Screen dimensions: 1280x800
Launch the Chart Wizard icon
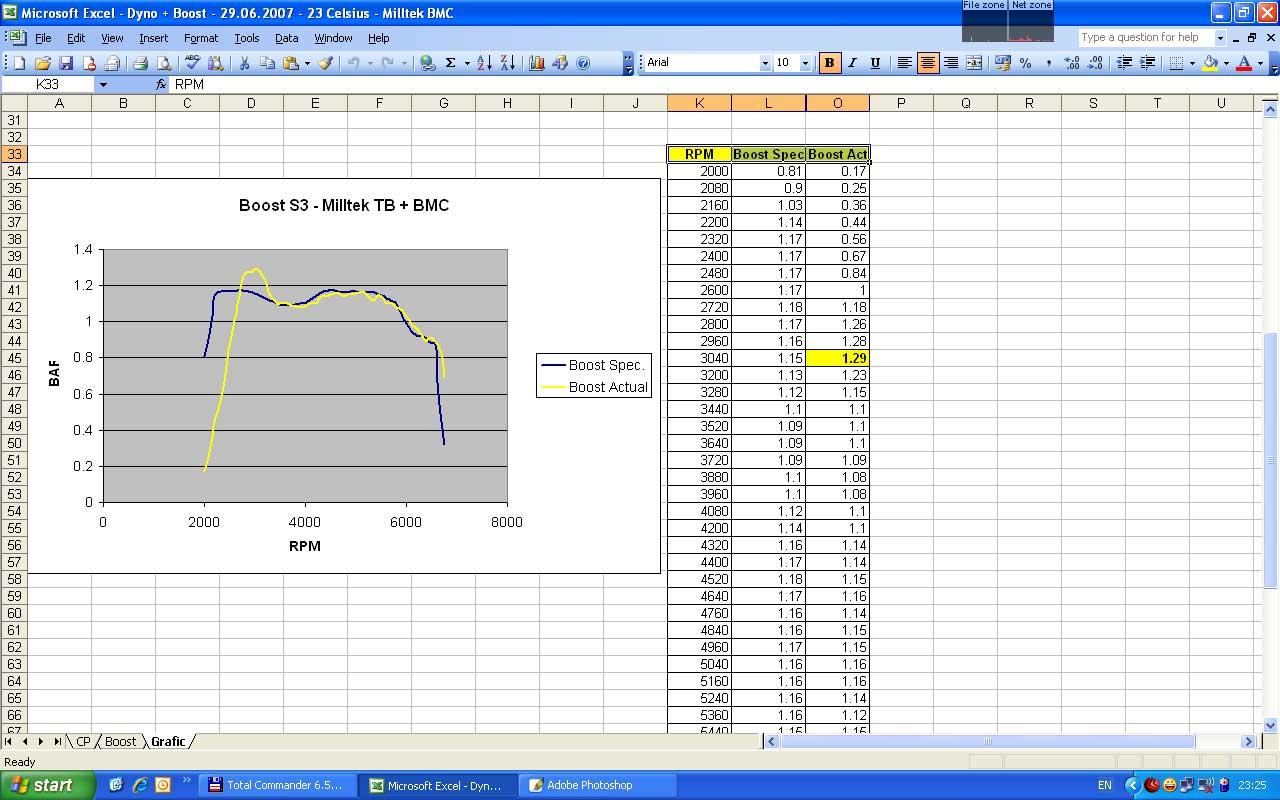pos(537,63)
